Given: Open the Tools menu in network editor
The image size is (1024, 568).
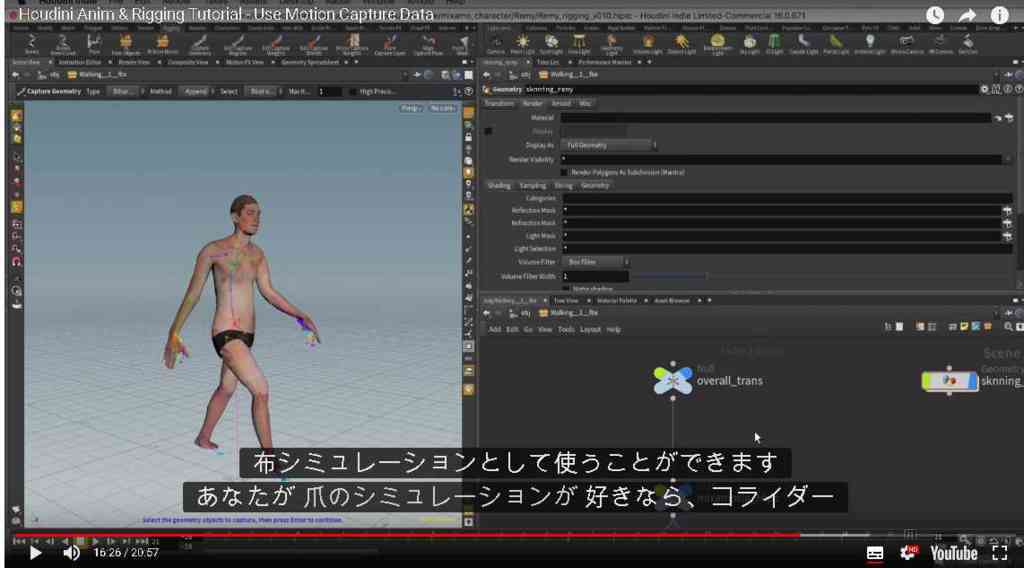Looking at the screenshot, I should pyautogui.click(x=566, y=330).
